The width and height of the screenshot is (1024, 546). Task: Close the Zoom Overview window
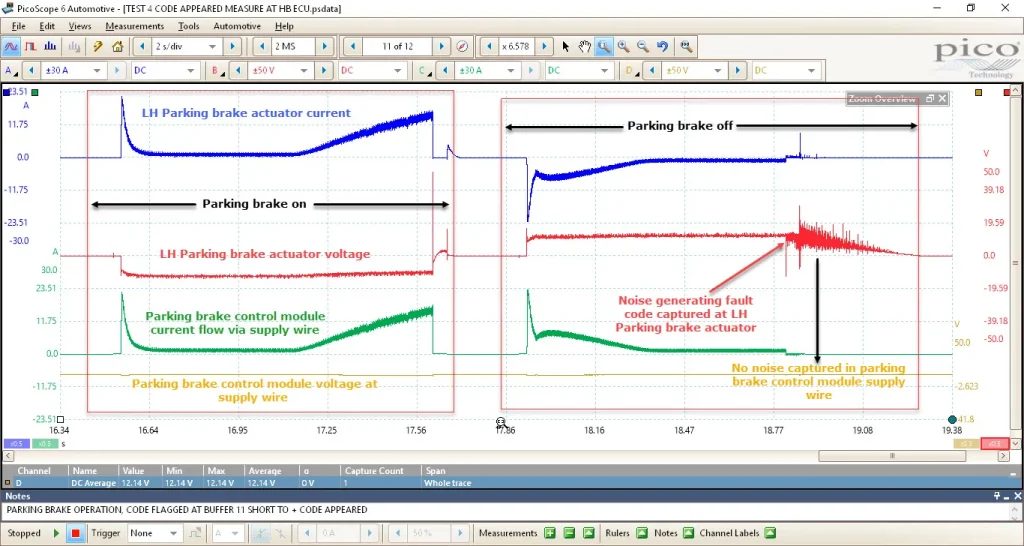tap(942, 99)
